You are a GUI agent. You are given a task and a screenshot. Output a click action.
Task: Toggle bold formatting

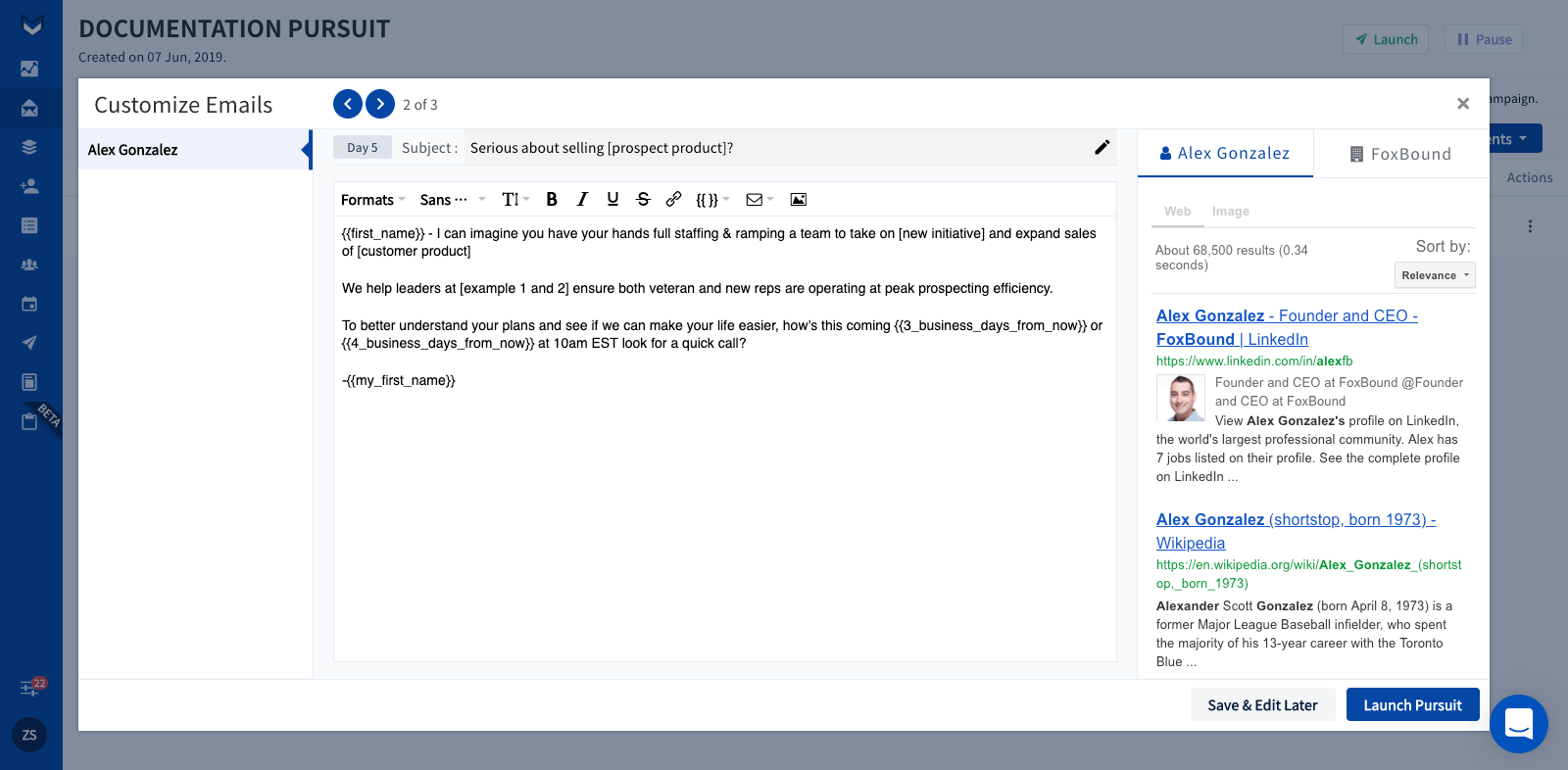(x=552, y=199)
